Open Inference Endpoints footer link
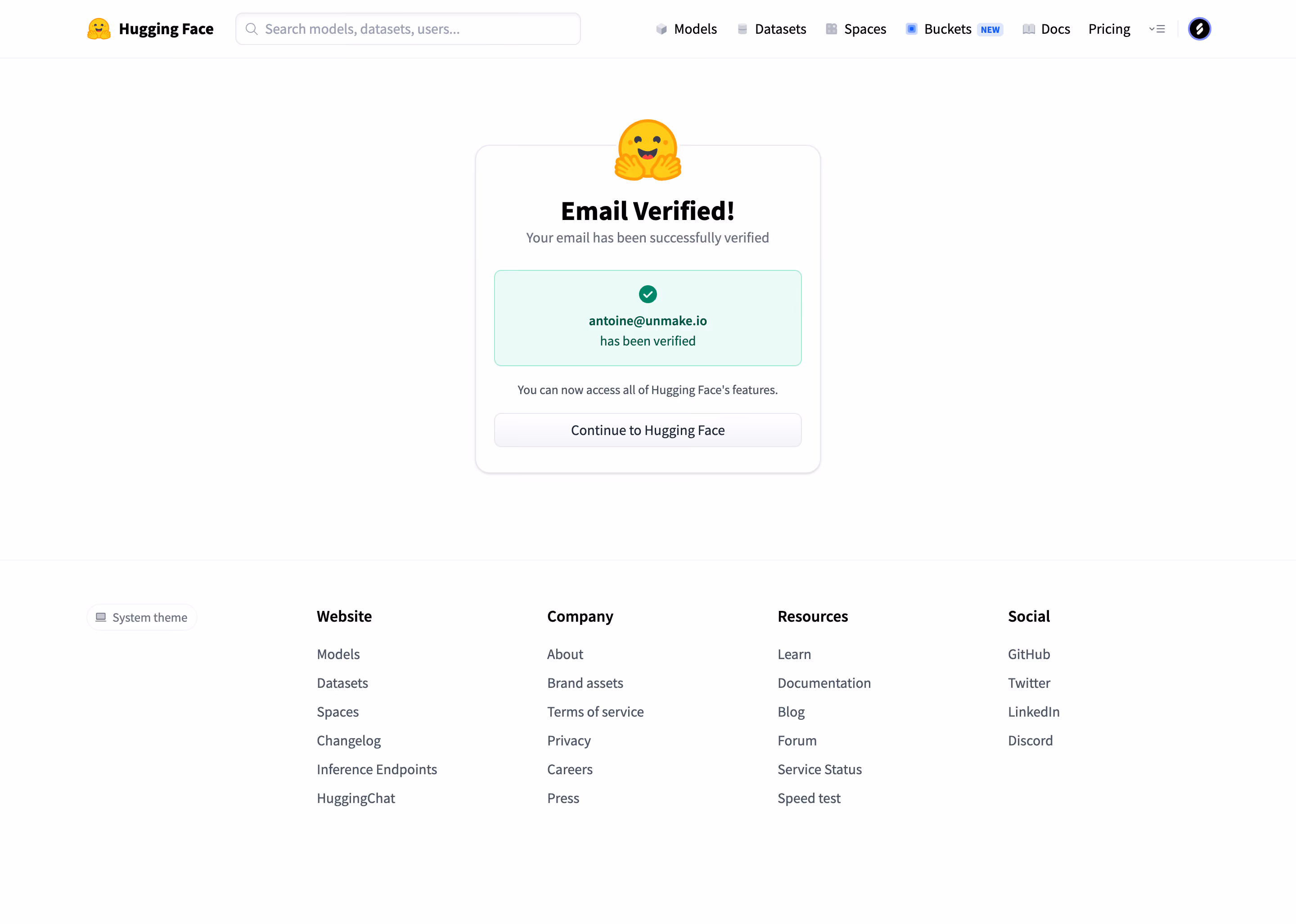 click(x=377, y=769)
